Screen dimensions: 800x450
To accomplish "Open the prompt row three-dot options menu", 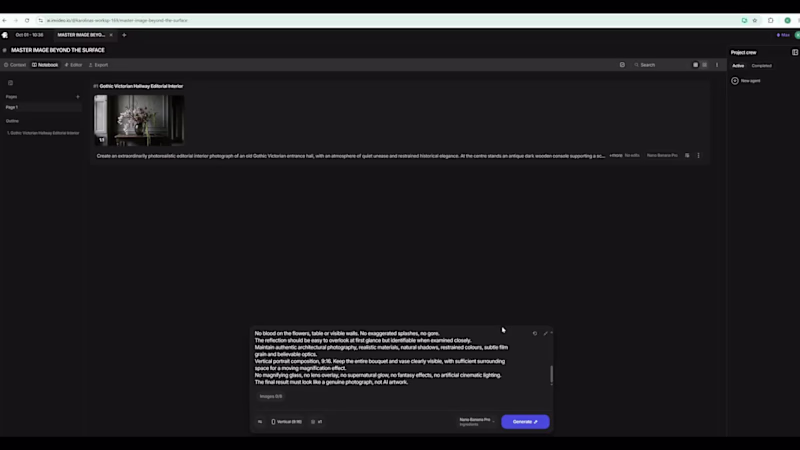I will tap(698, 156).
